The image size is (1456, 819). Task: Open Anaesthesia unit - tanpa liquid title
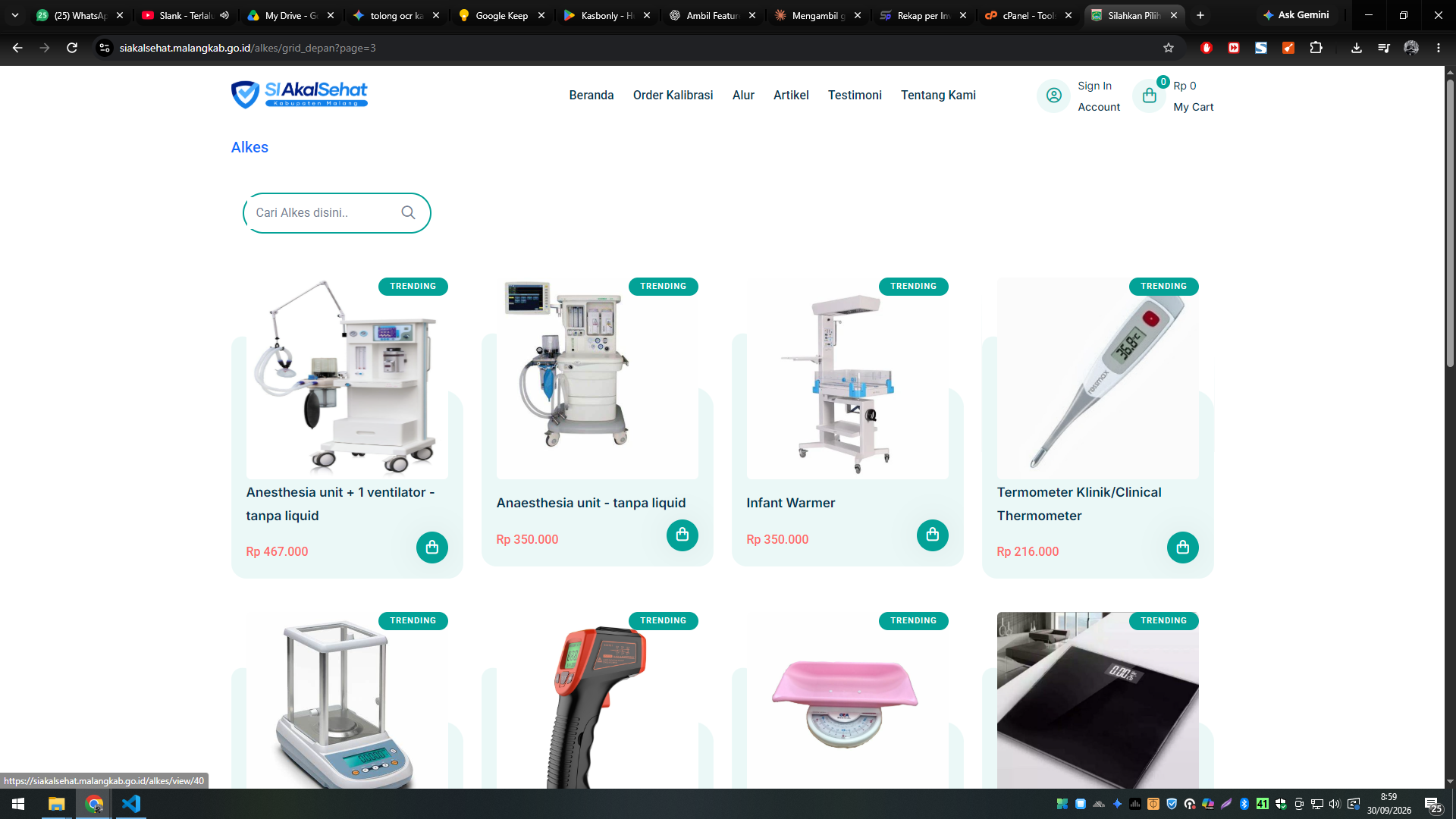tap(591, 503)
